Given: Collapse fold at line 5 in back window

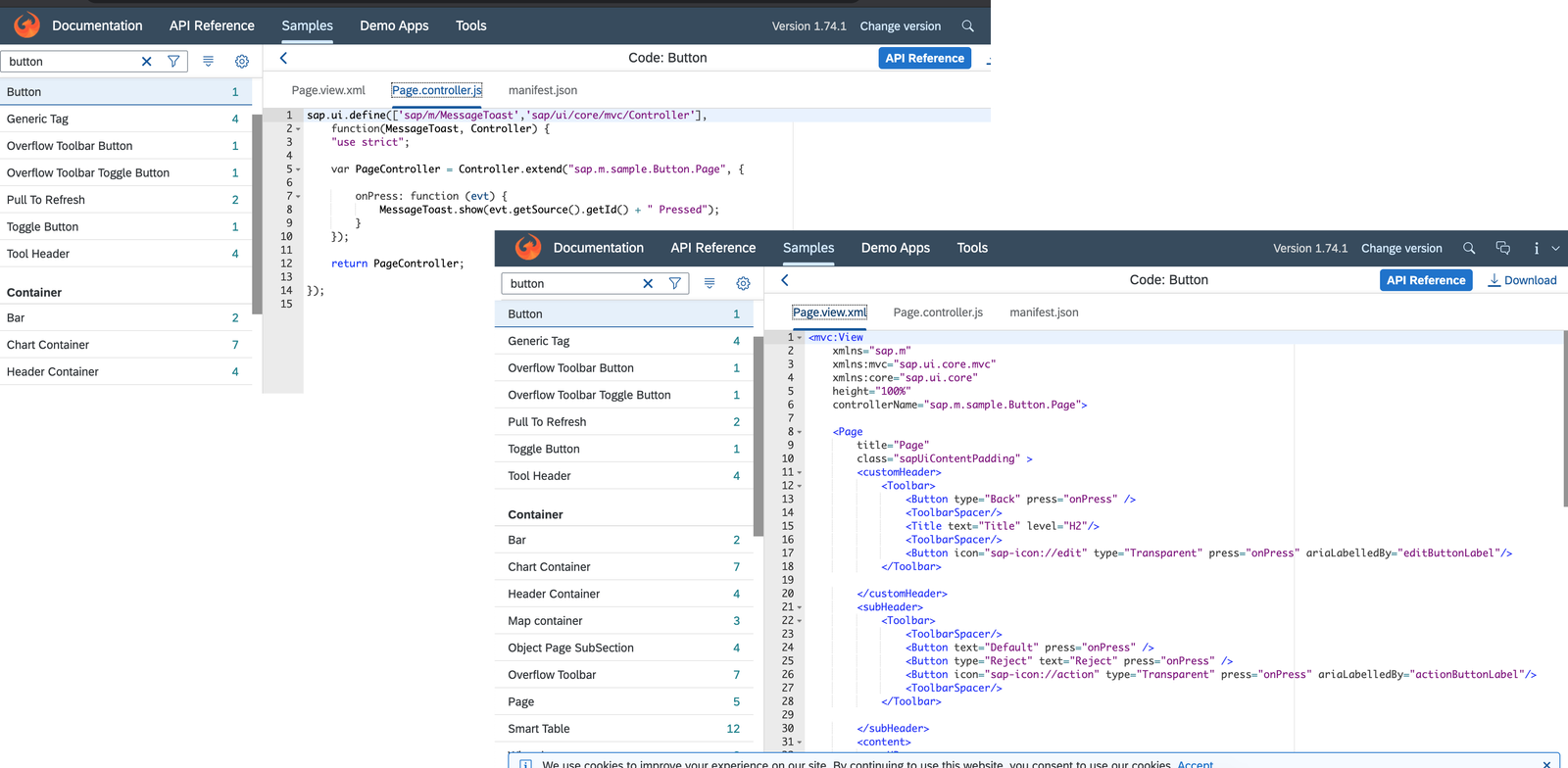Looking at the screenshot, I should click(298, 169).
